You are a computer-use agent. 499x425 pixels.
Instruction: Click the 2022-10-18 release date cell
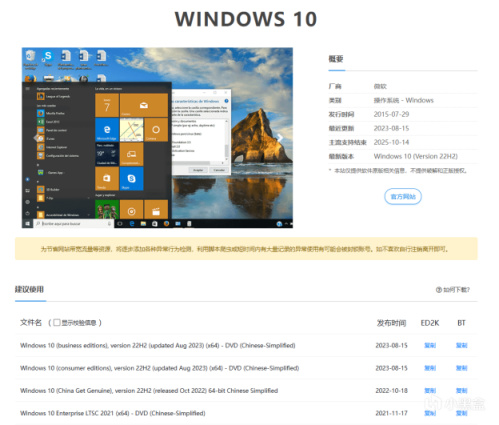click(x=391, y=391)
